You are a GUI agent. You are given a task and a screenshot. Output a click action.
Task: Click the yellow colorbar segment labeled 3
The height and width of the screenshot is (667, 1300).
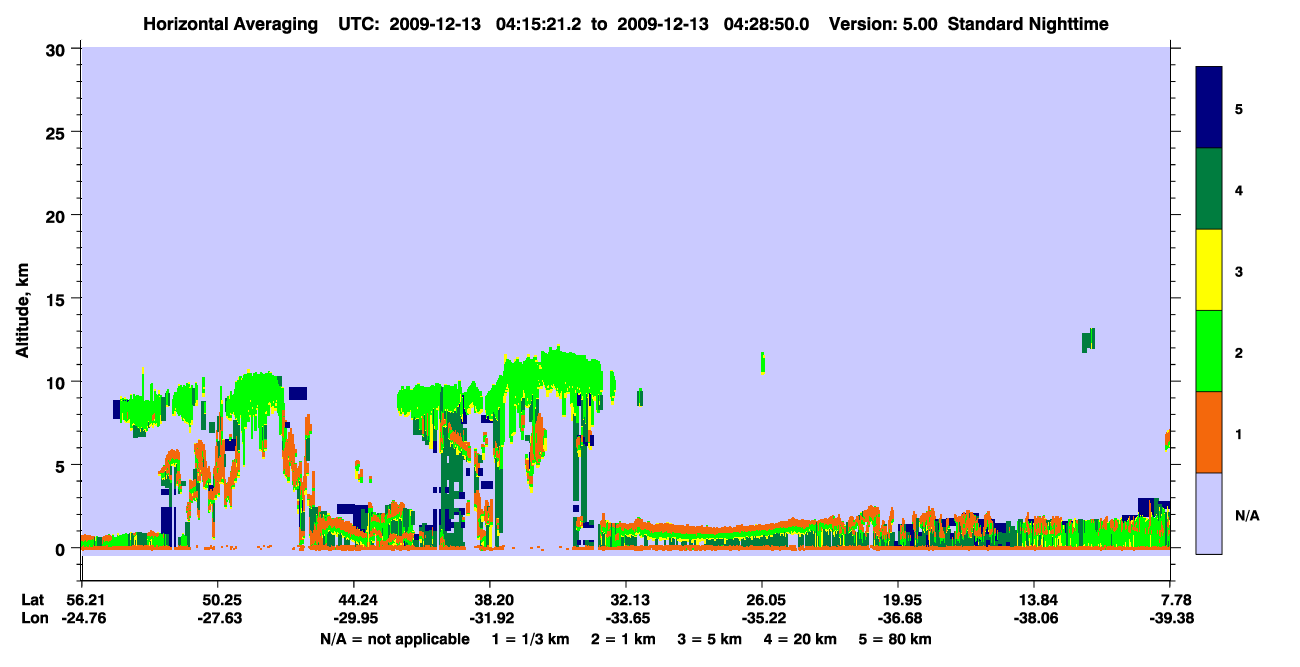pos(1209,270)
